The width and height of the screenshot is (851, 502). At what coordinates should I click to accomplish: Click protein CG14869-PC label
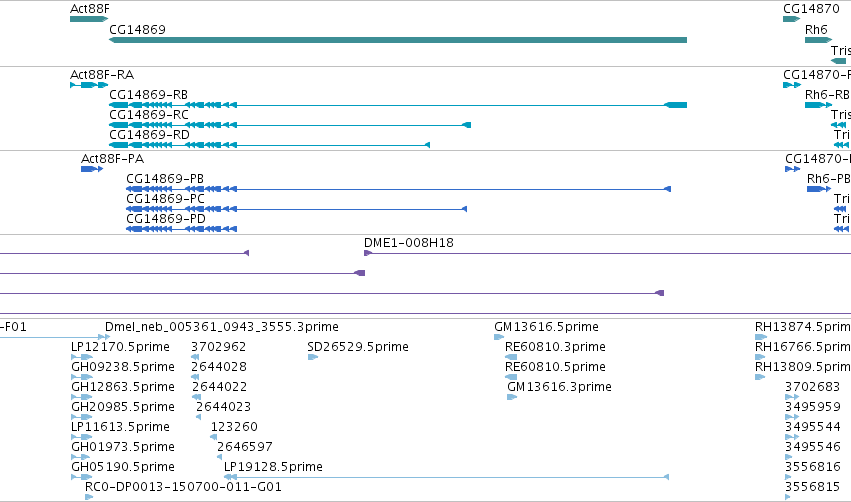pyautogui.click(x=166, y=199)
